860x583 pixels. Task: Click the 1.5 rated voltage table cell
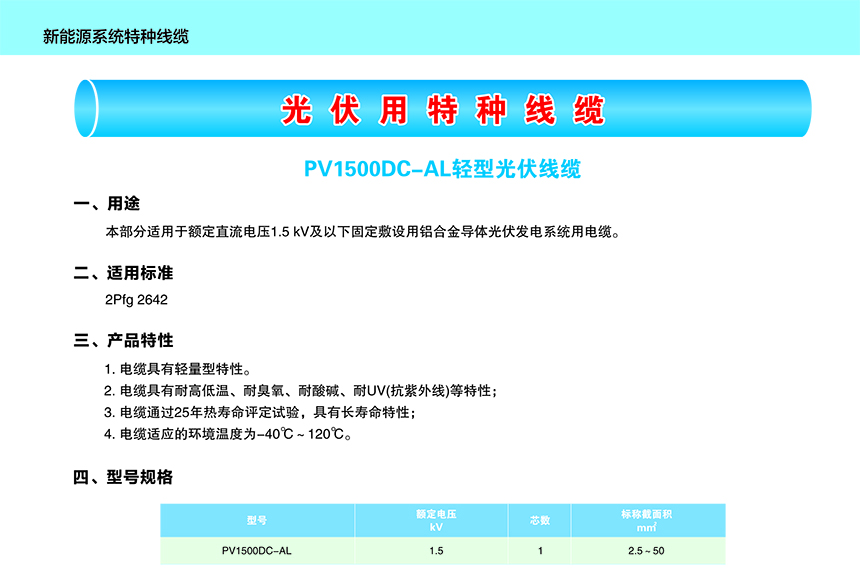point(436,551)
